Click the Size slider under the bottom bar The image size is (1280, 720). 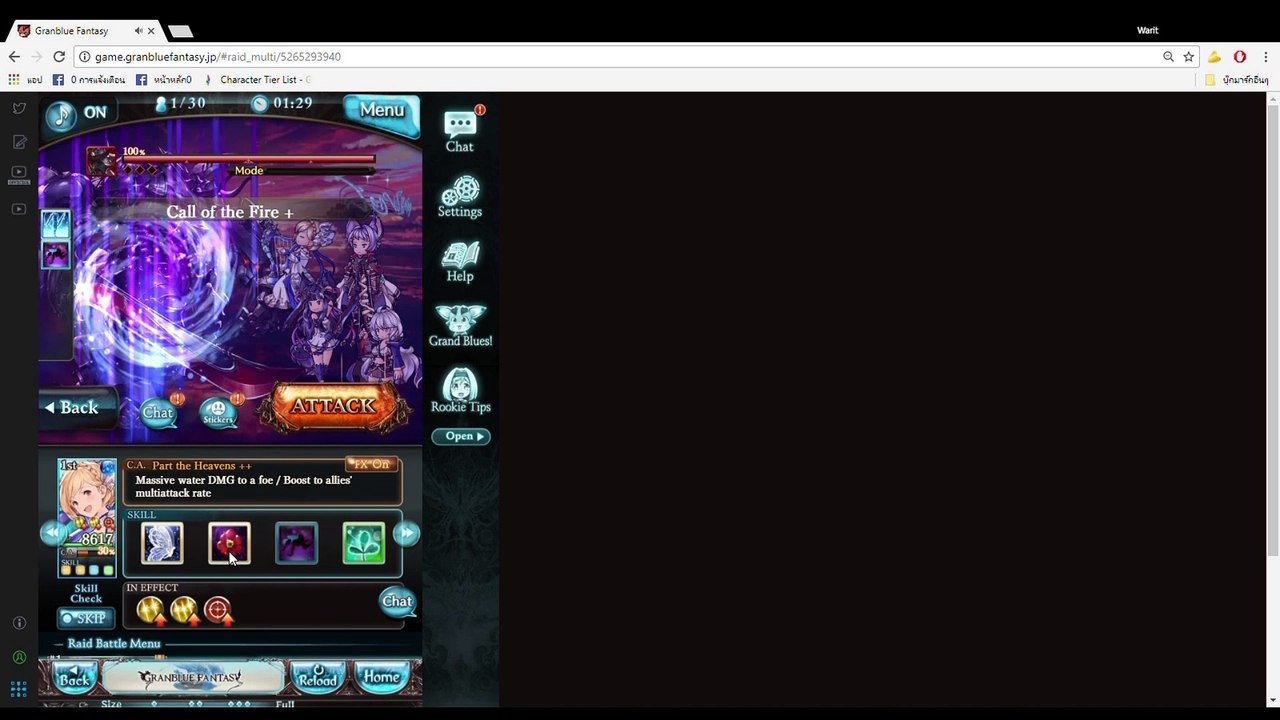[x=198, y=704]
